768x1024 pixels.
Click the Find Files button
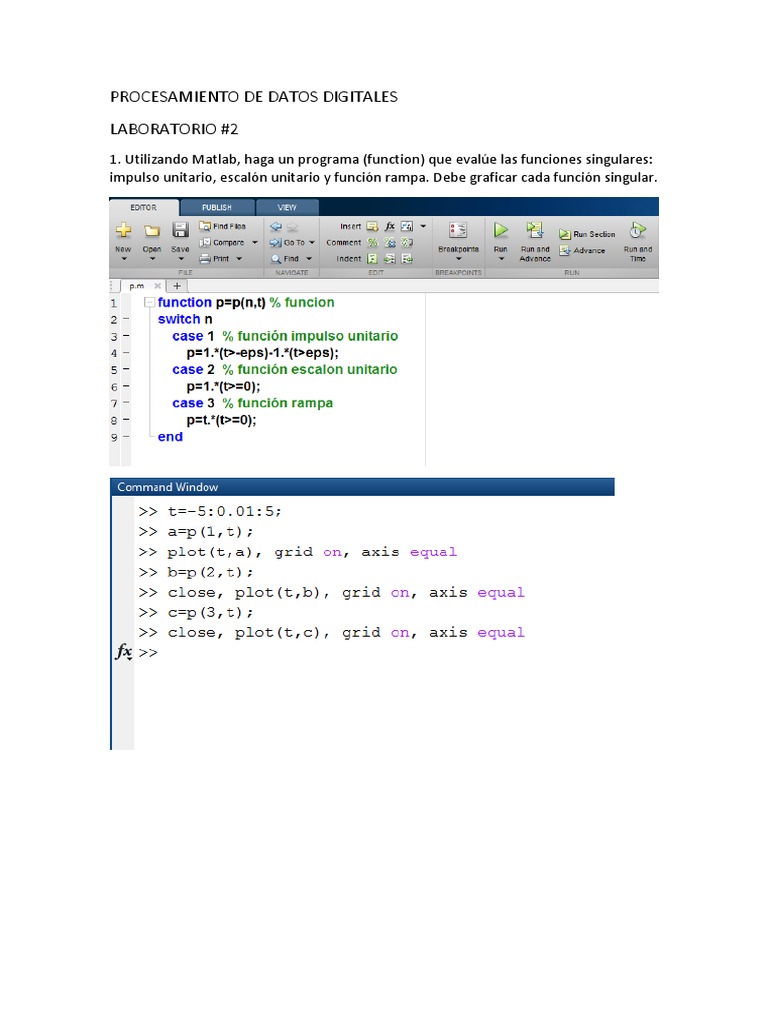tap(222, 226)
